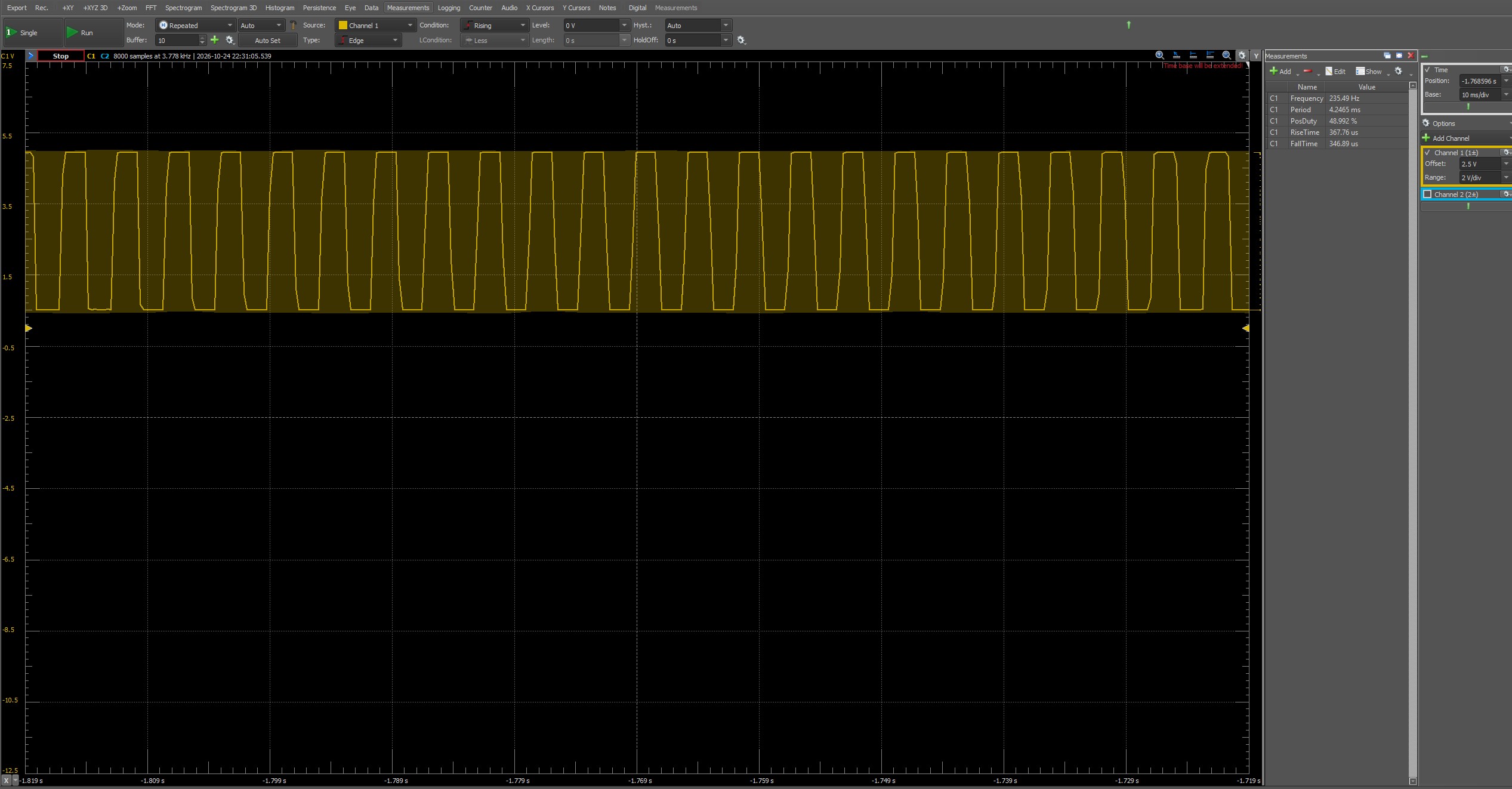Viewport: 1512px width, 789px height.
Task: Open buffer settings gear icon
Action: 230,40
